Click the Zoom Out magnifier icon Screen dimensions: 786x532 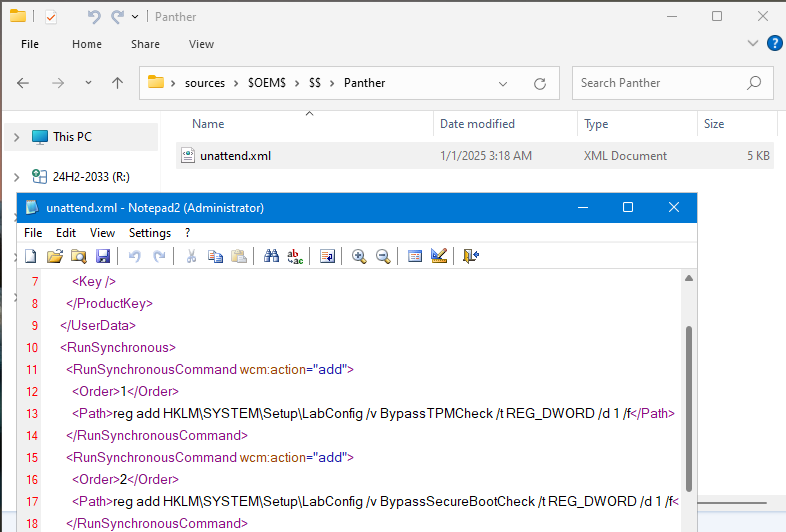click(383, 256)
